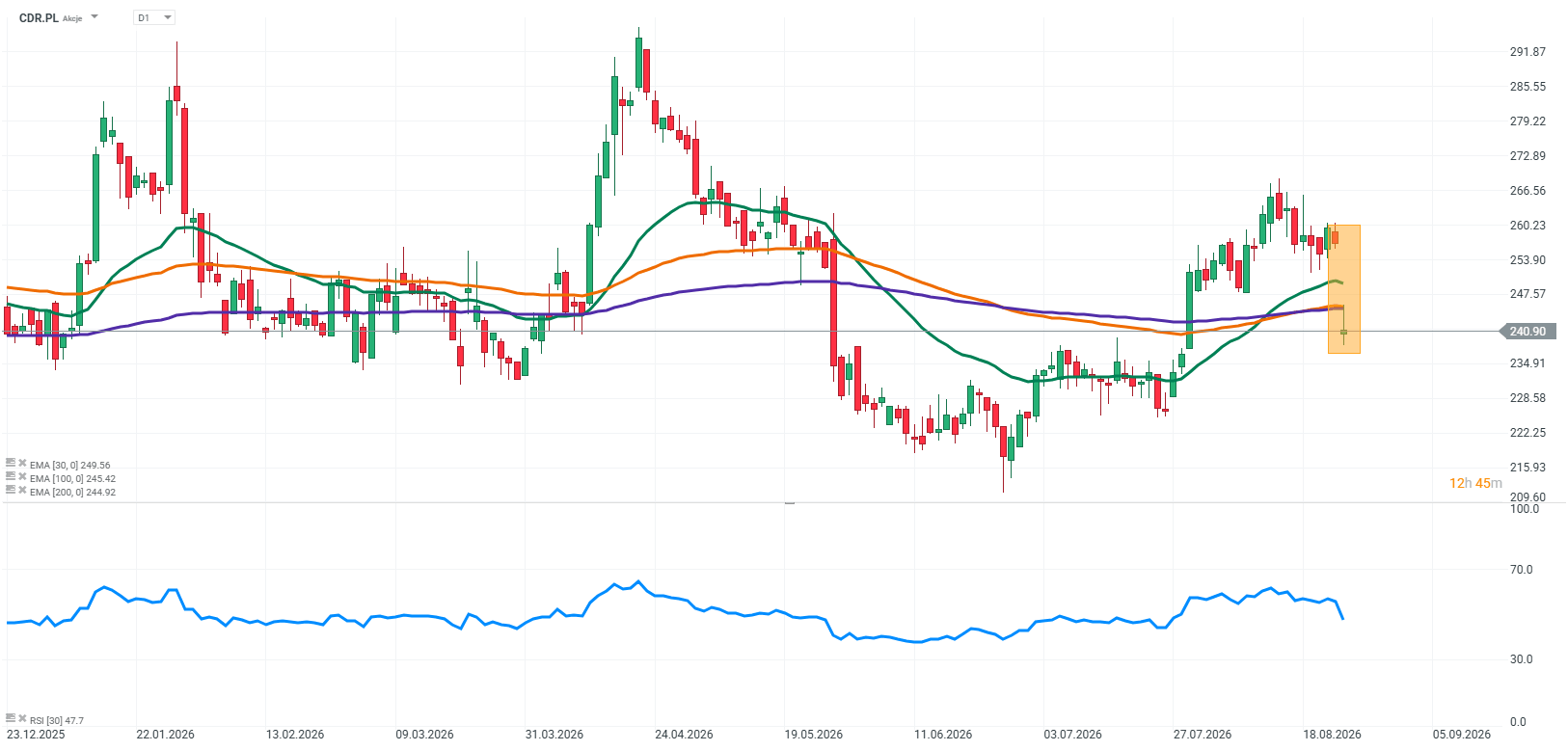Image resolution: width=1568 pixels, height=751 pixels.
Task: Click the 291.87 price axis label
Action: 1527,52
